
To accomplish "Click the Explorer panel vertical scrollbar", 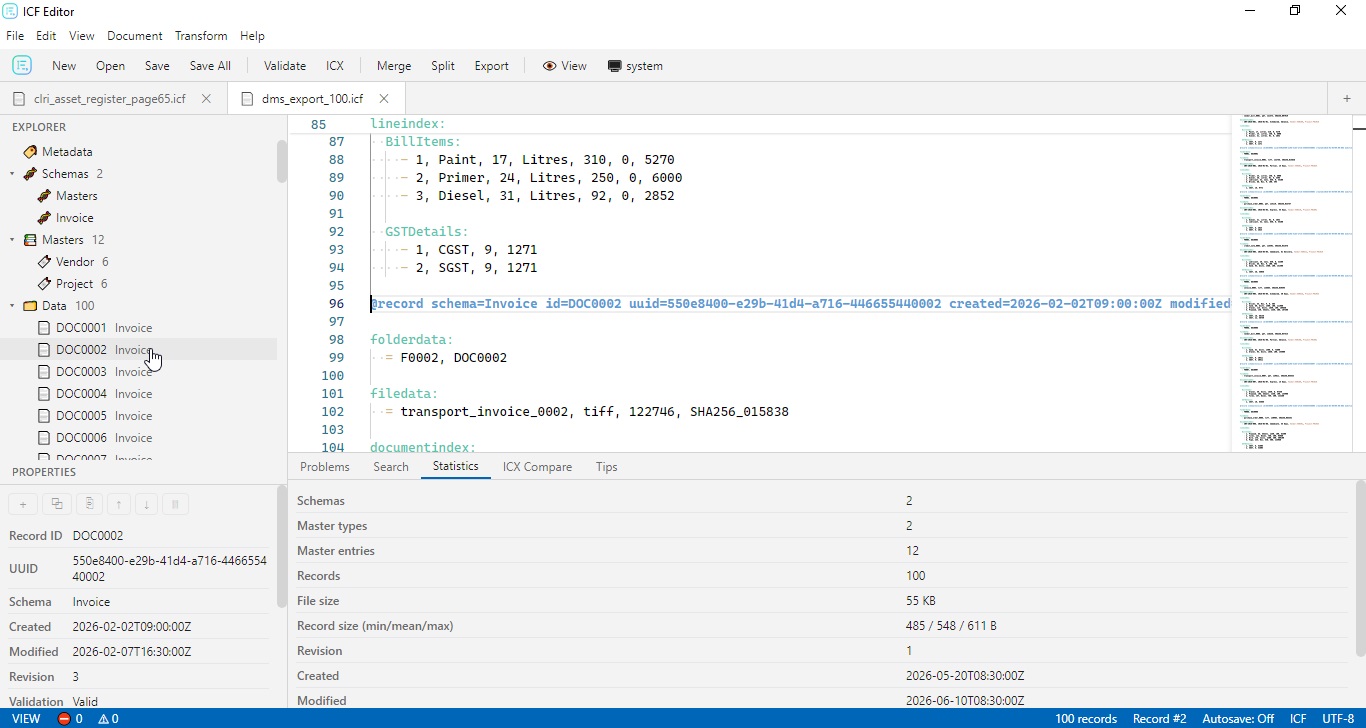I will [282, 160].
